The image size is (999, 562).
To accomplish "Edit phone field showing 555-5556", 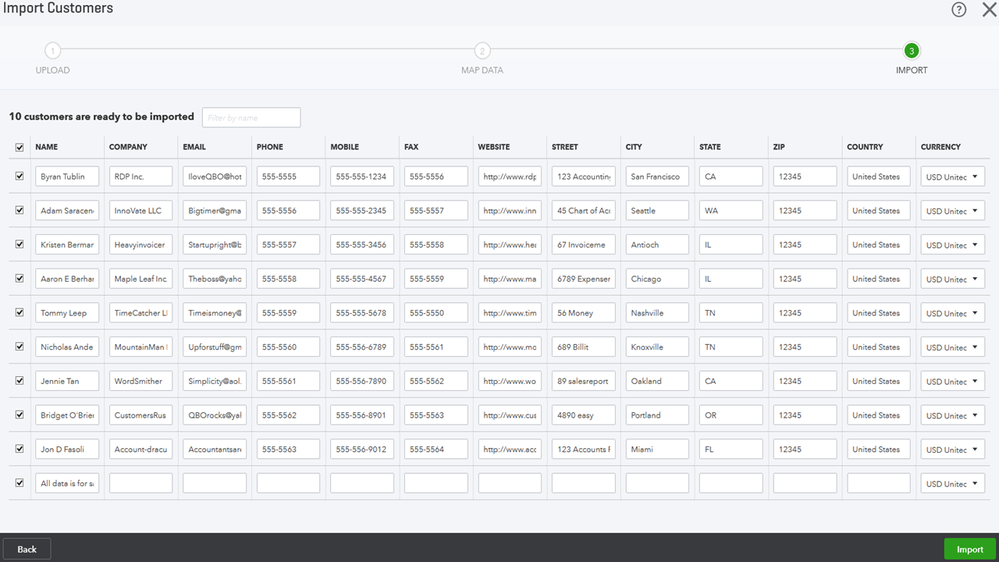I will (288, 211).
